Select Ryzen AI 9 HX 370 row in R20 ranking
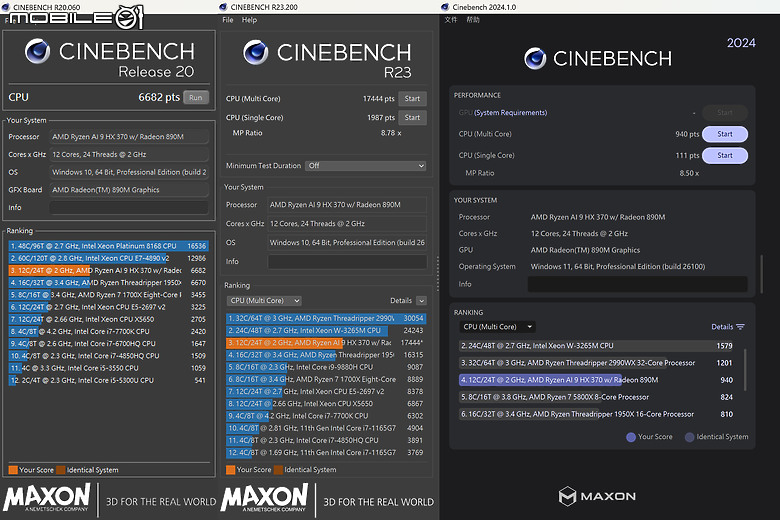This screenshot has width=780, height=520. click(x=108, y=270)
